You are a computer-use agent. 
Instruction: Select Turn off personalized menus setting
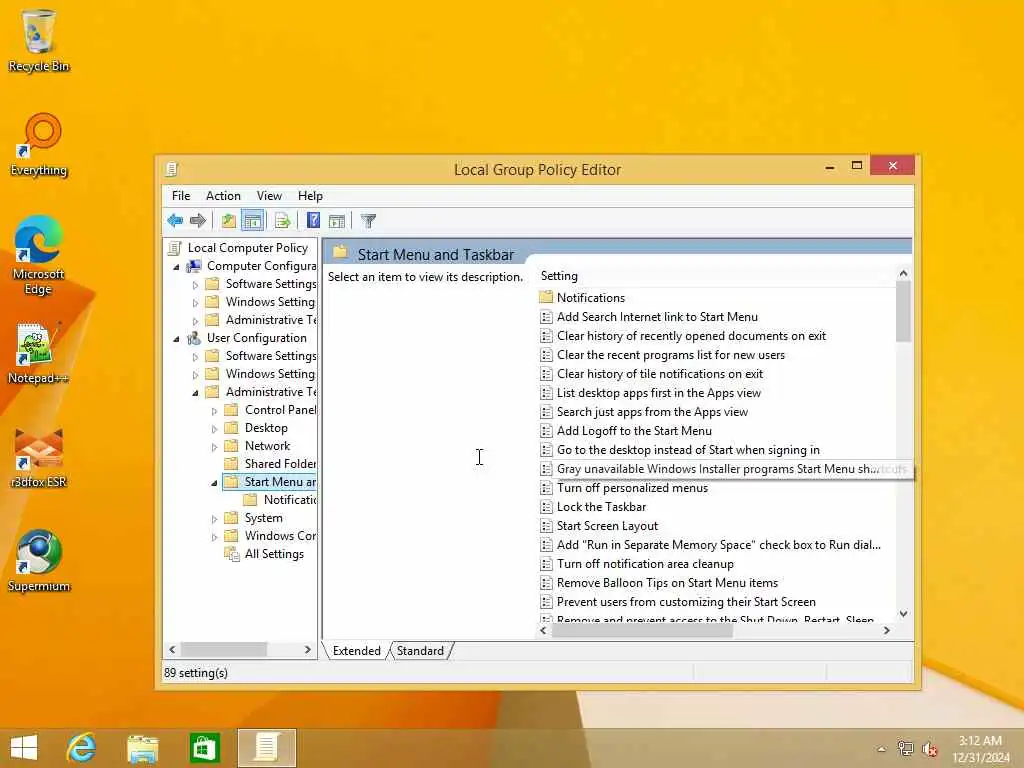pos(632,488)
